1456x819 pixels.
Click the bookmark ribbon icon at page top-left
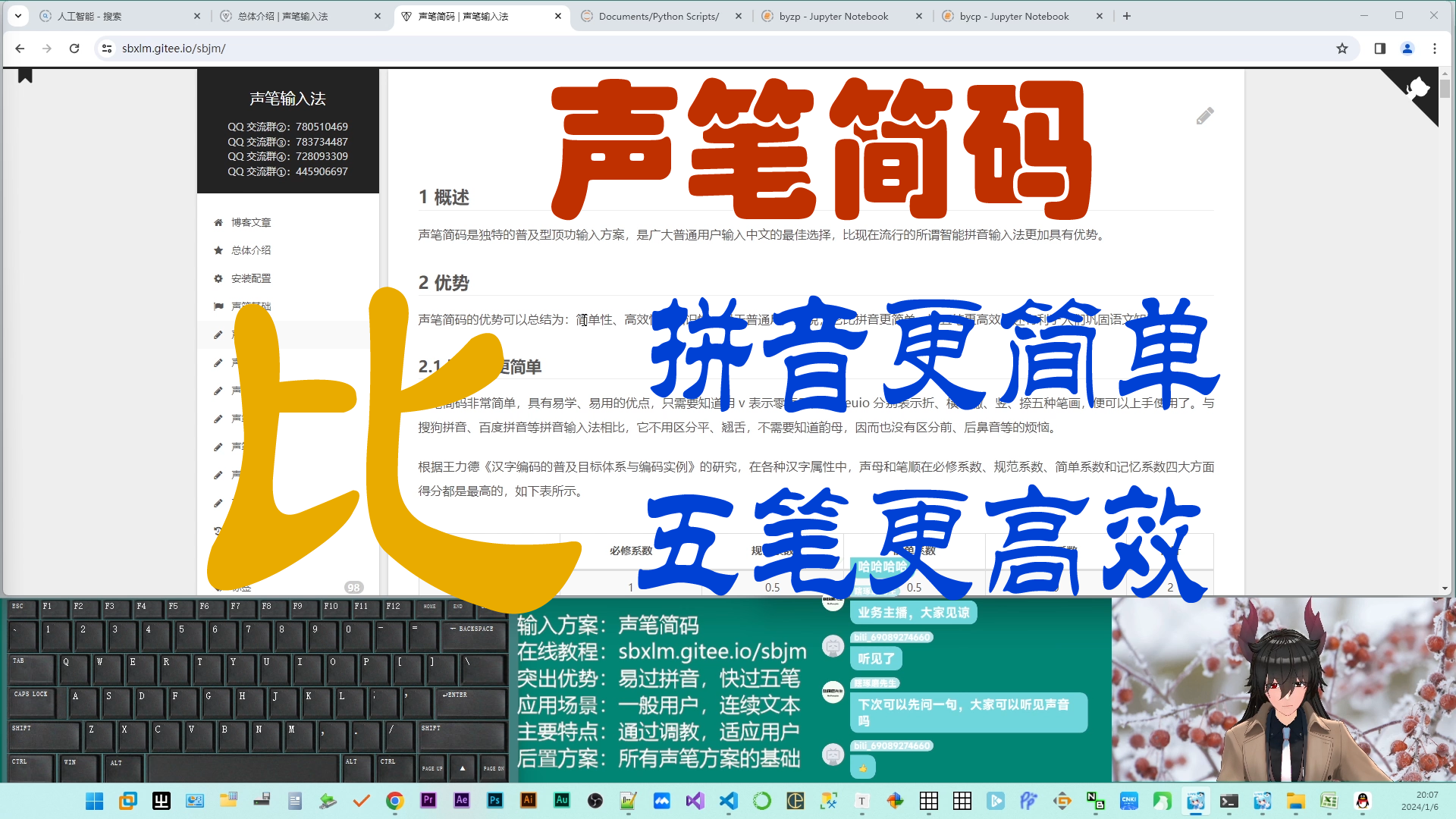pyautogui.click(x=25, y=76)
